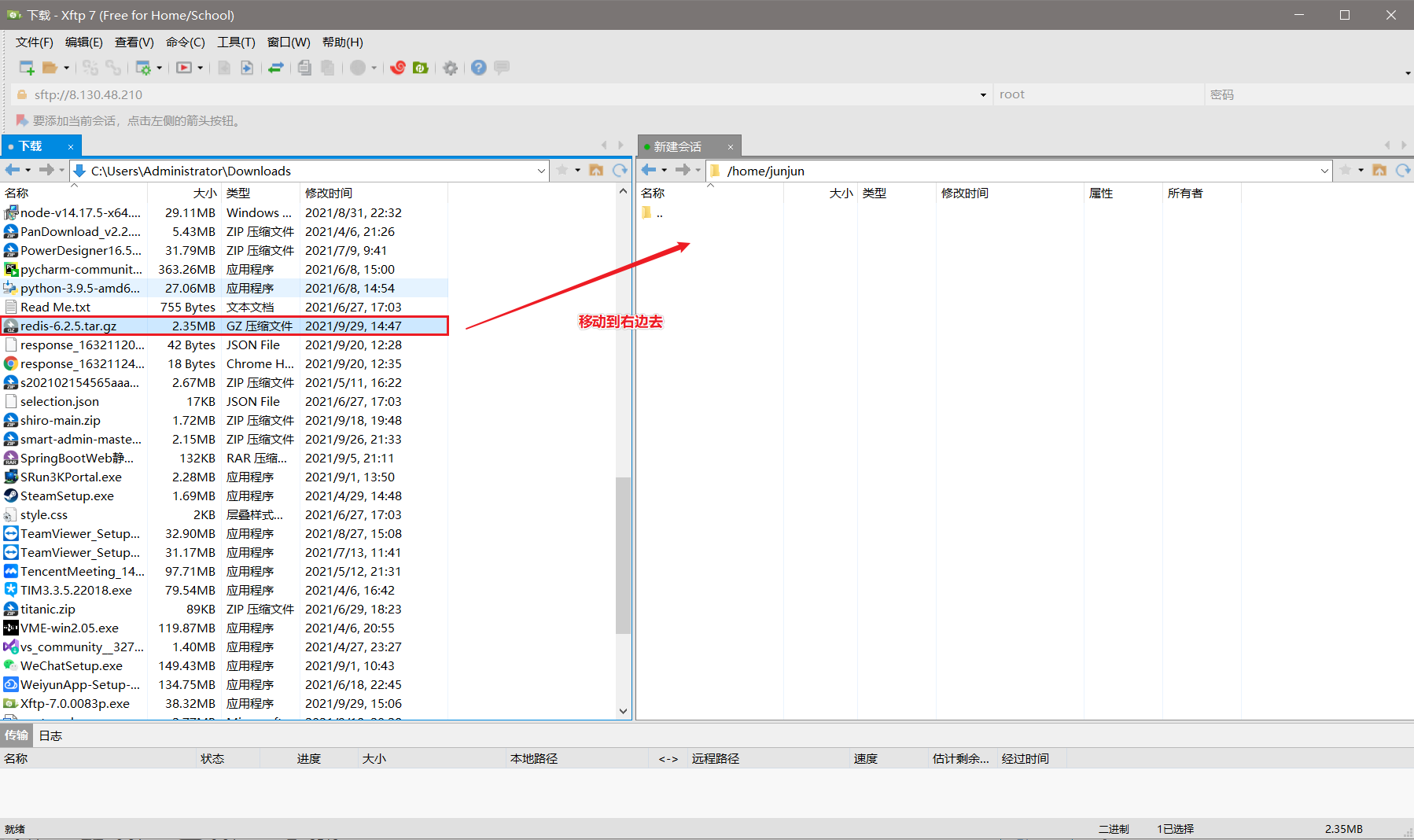This screenshot has width=1414, height=840.
Task: Sort local files by 大小 column
Action: 184,193
